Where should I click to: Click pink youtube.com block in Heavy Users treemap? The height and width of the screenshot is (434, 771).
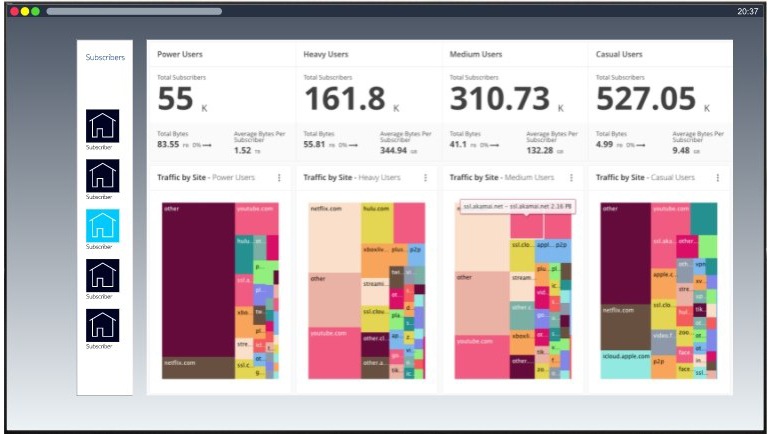334,353
